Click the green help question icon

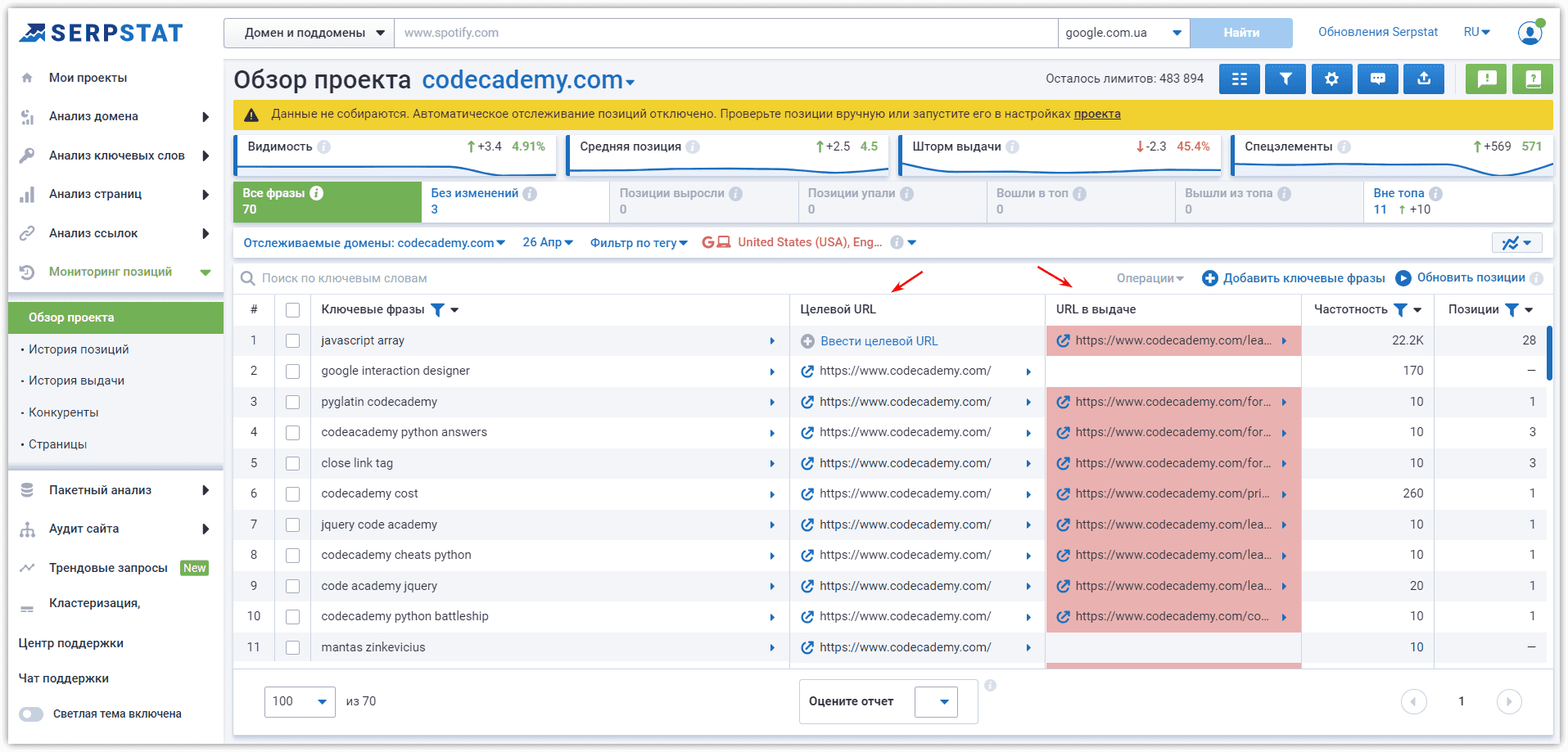[1533, 79]
